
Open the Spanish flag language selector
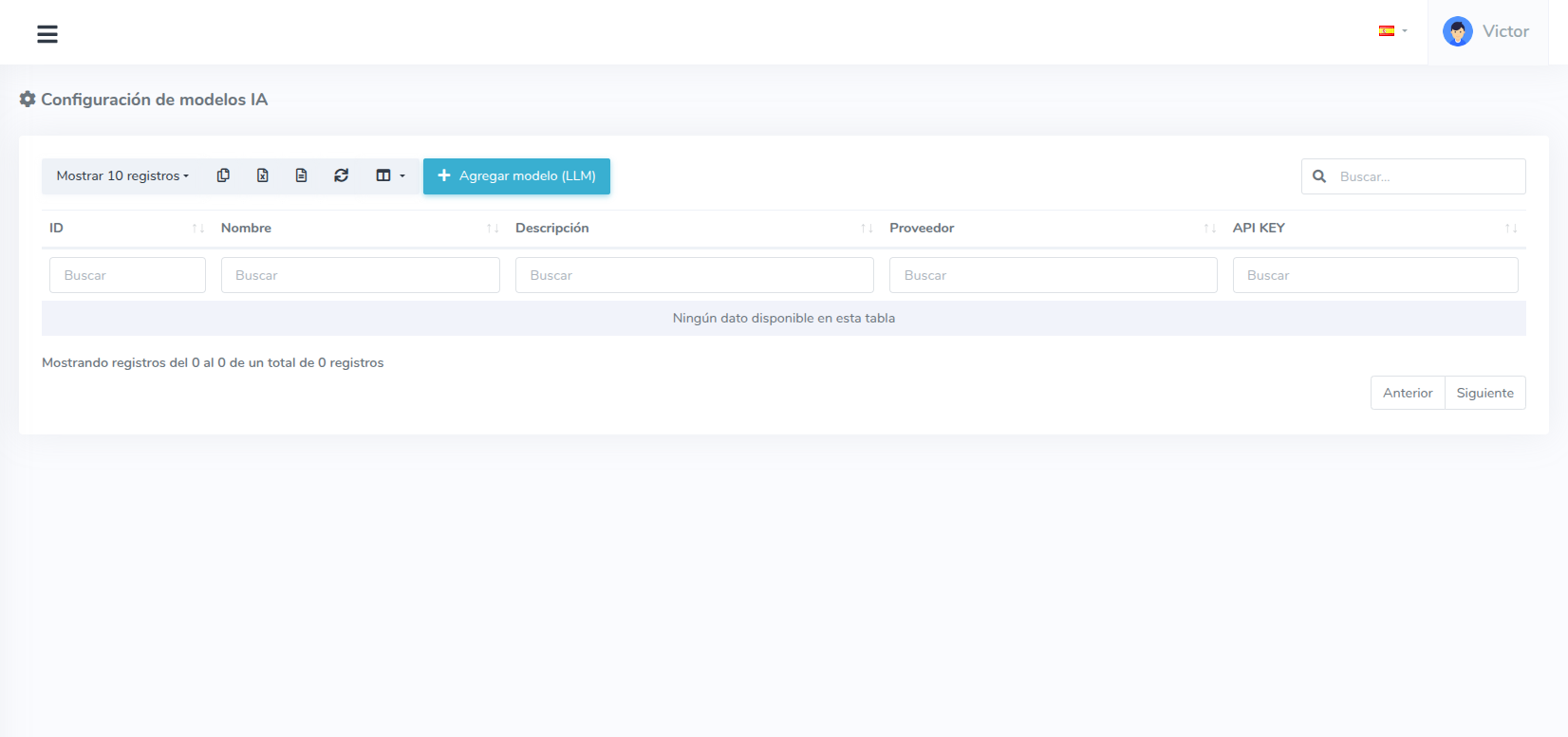point(1392,31)
